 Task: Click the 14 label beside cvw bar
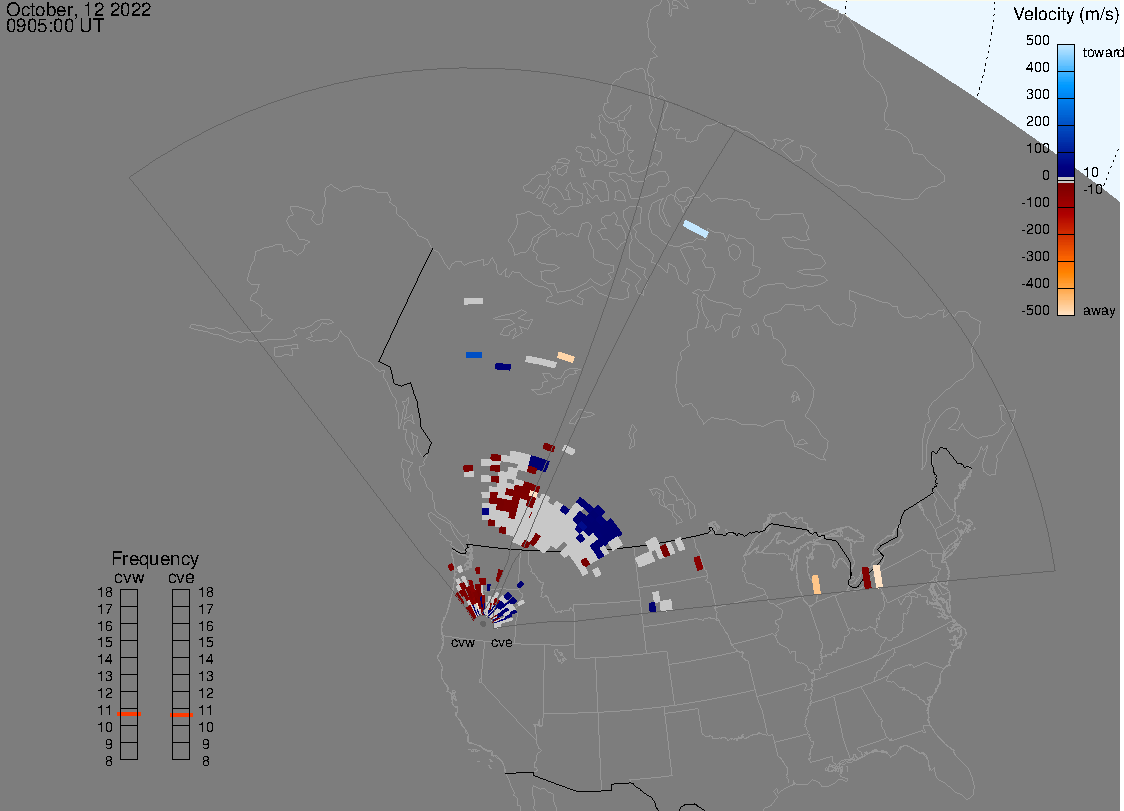pyautogui.click(x=105, y=660)
